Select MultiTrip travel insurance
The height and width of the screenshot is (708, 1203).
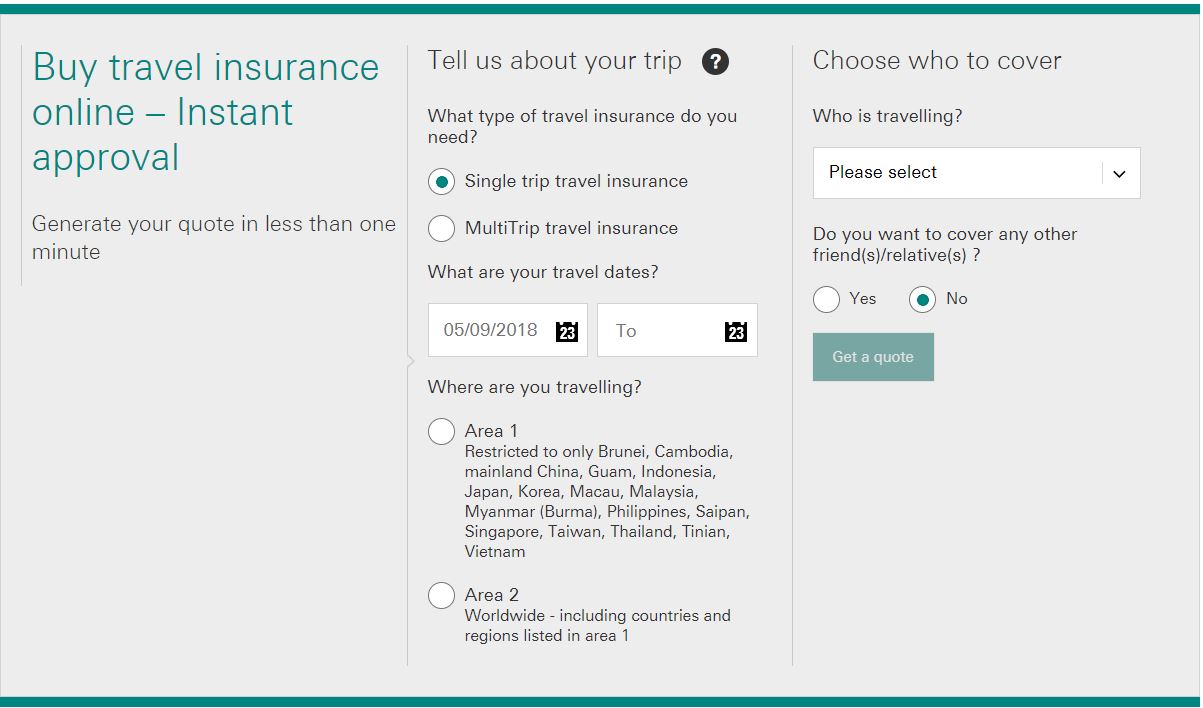click(x=441, y=228)
